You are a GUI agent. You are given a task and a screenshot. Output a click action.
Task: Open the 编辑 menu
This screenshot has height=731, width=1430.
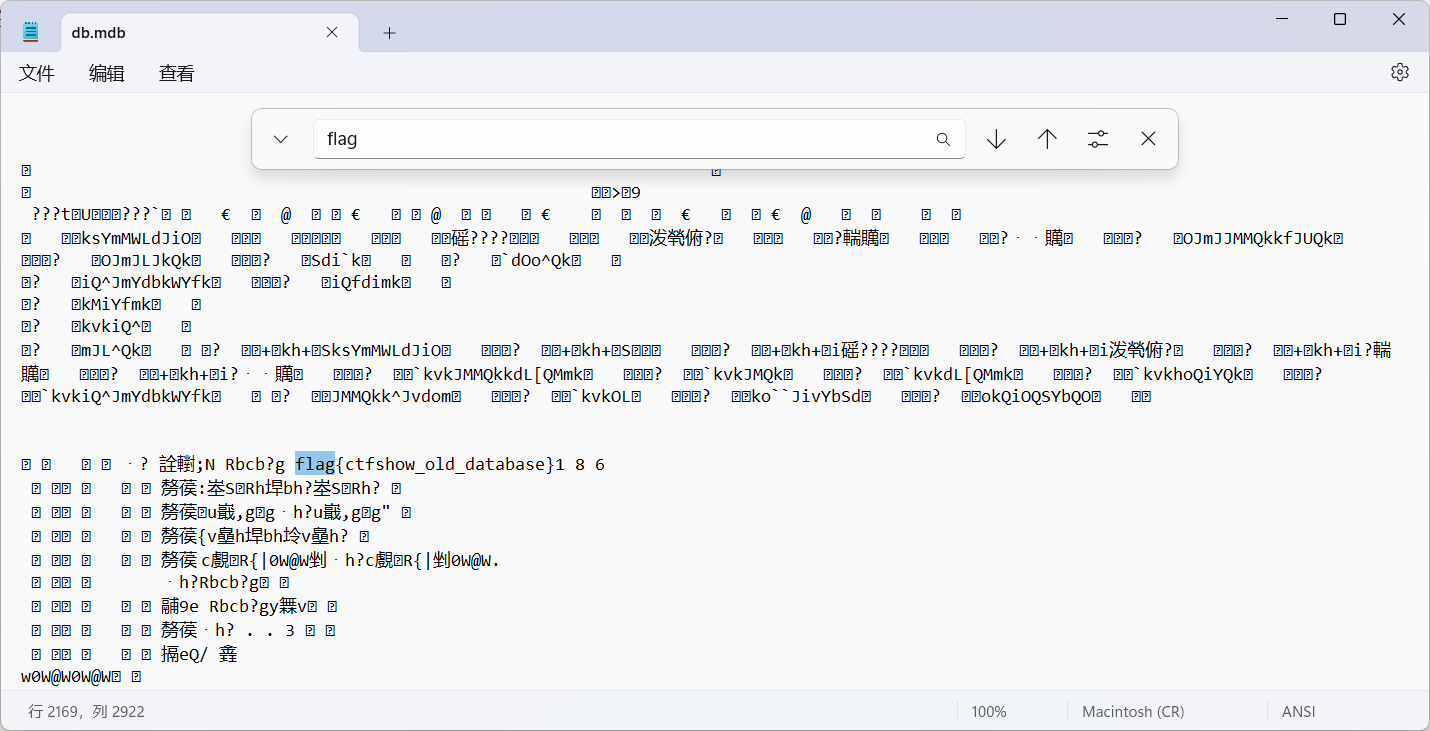(107, 73)
